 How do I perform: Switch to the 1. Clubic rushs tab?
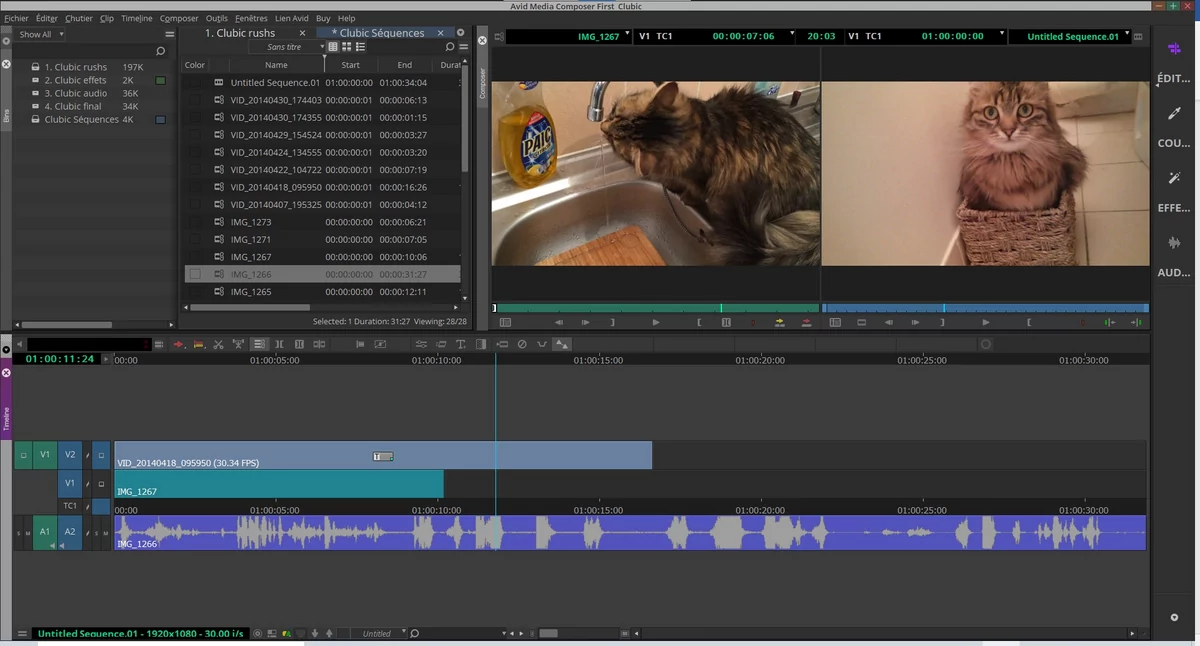(x=240, y=33)
